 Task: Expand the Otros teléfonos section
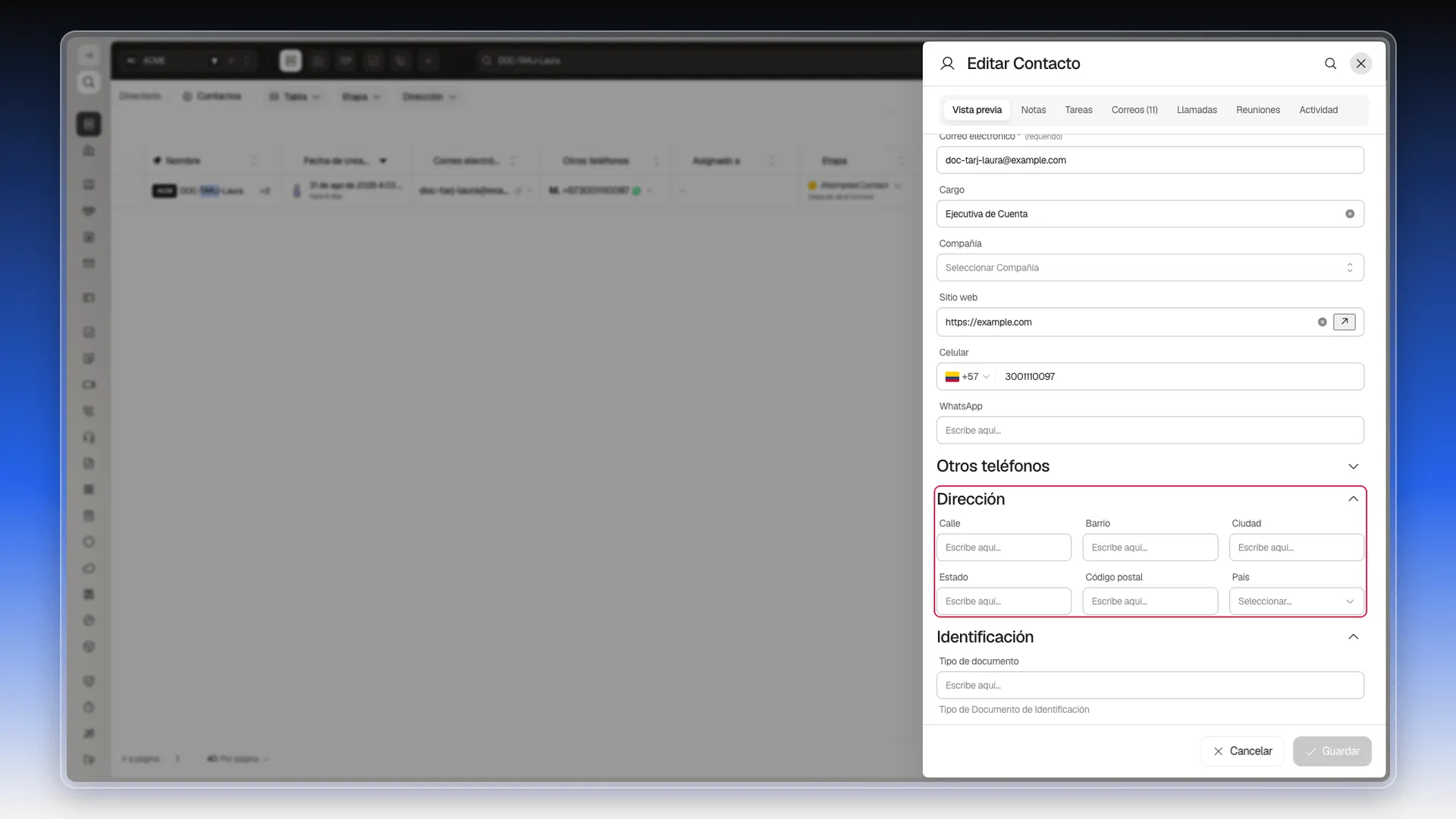1353,466
